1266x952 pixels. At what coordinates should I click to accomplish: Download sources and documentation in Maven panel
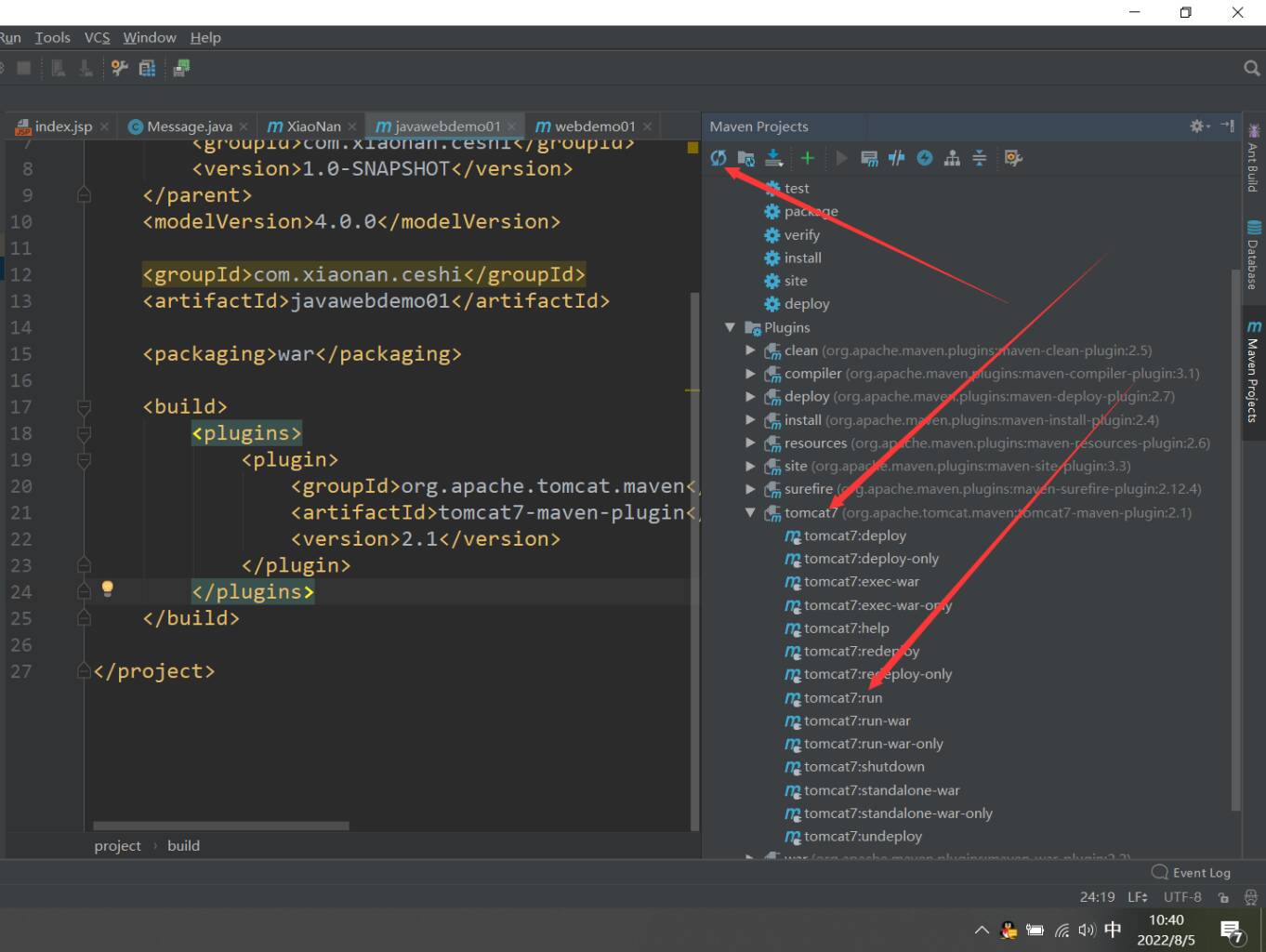(x=773, y=158)
